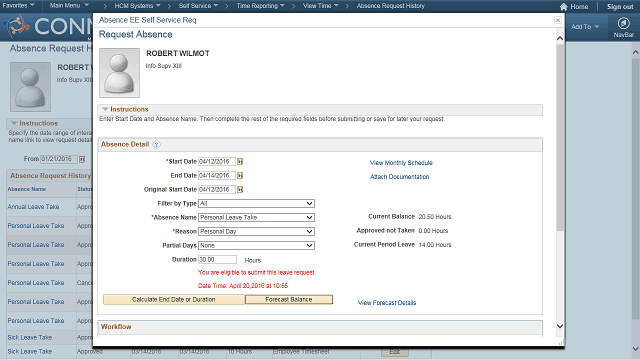The height and width of the screenshot is (360, 640).
Task: Click the dialog vertical scrollbar thumb
Action: click(x=560, y=137)
